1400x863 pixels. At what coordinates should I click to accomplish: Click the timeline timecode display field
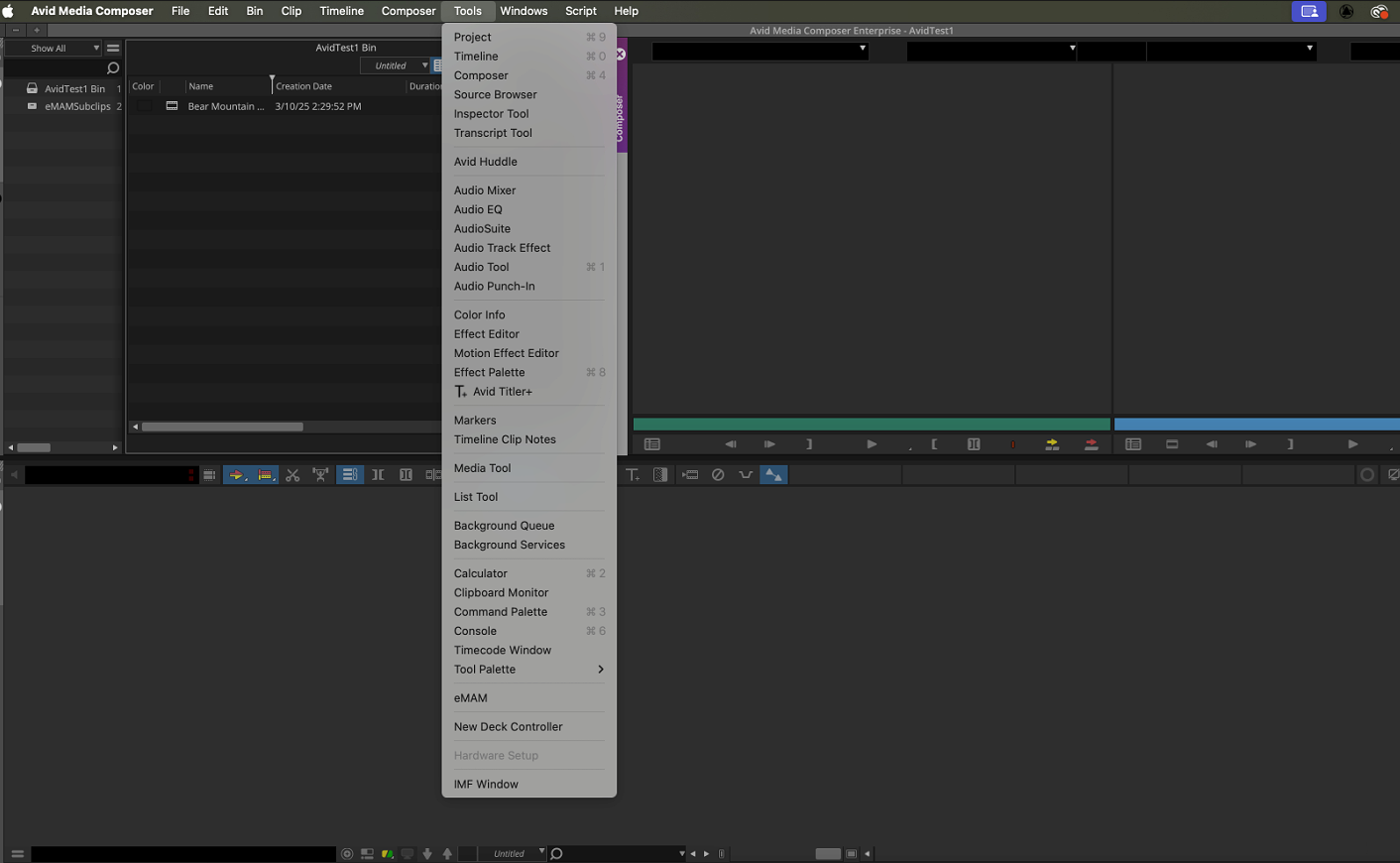[110, 475]
